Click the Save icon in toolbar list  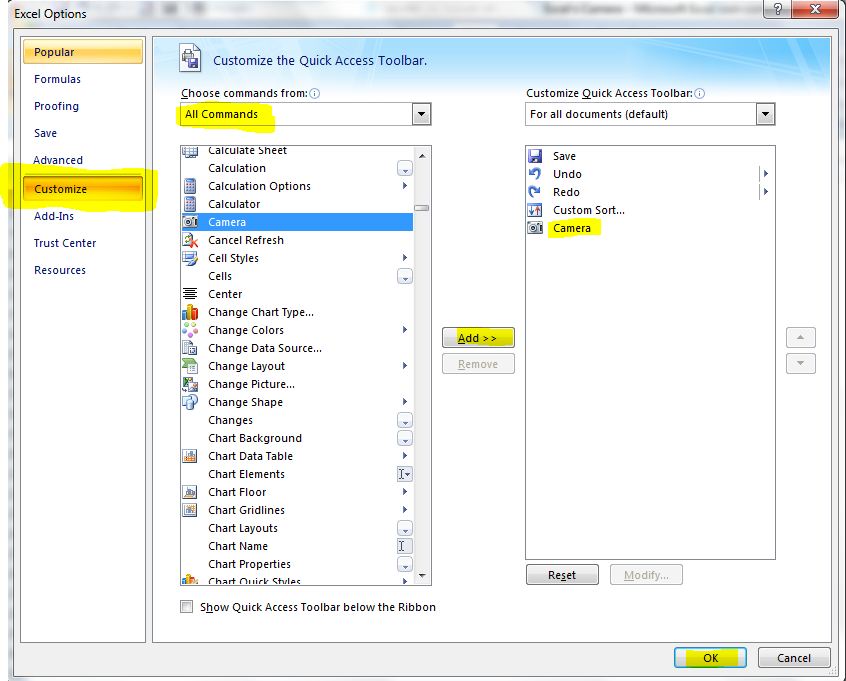tap(535, 156)
